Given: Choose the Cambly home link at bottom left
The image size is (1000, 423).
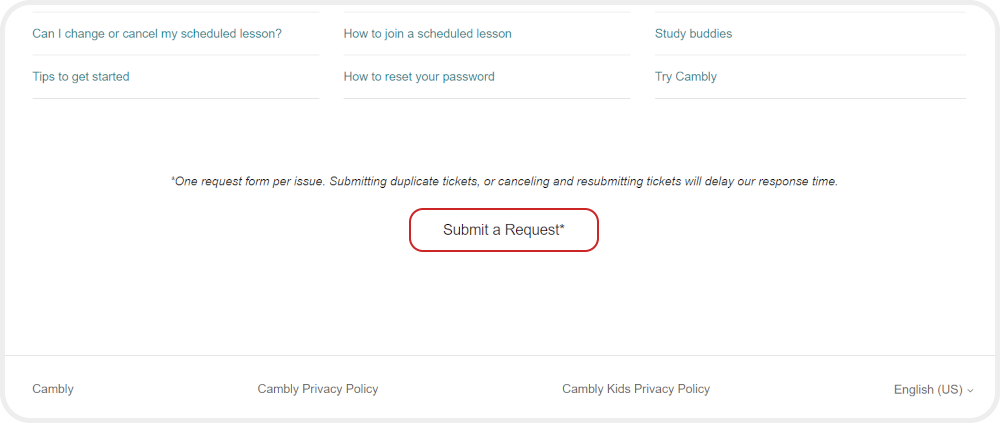Looking at the screenshot, I should tap(53, 389).
